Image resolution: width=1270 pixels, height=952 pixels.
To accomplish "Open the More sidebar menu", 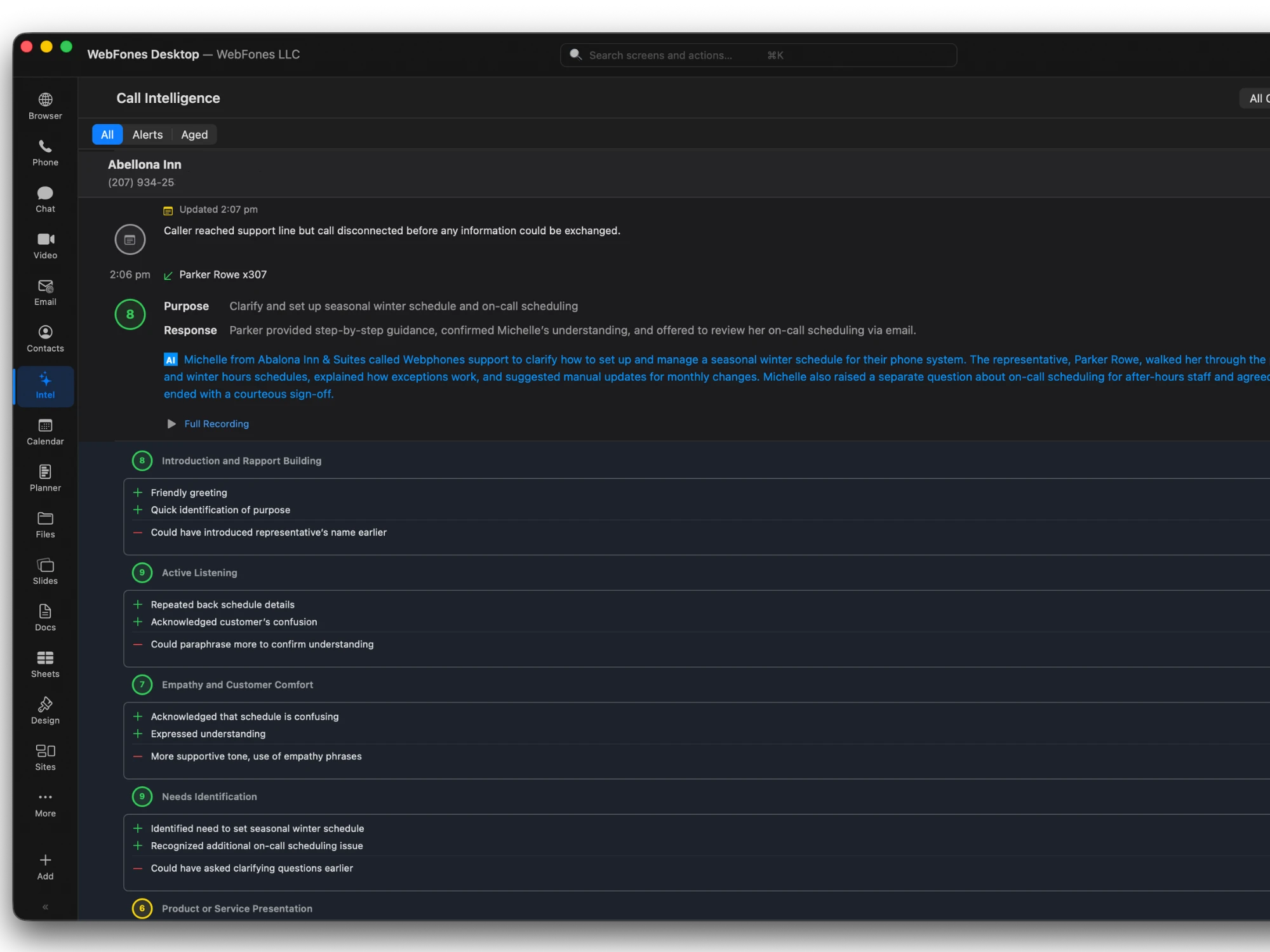I will pos(45,805).
